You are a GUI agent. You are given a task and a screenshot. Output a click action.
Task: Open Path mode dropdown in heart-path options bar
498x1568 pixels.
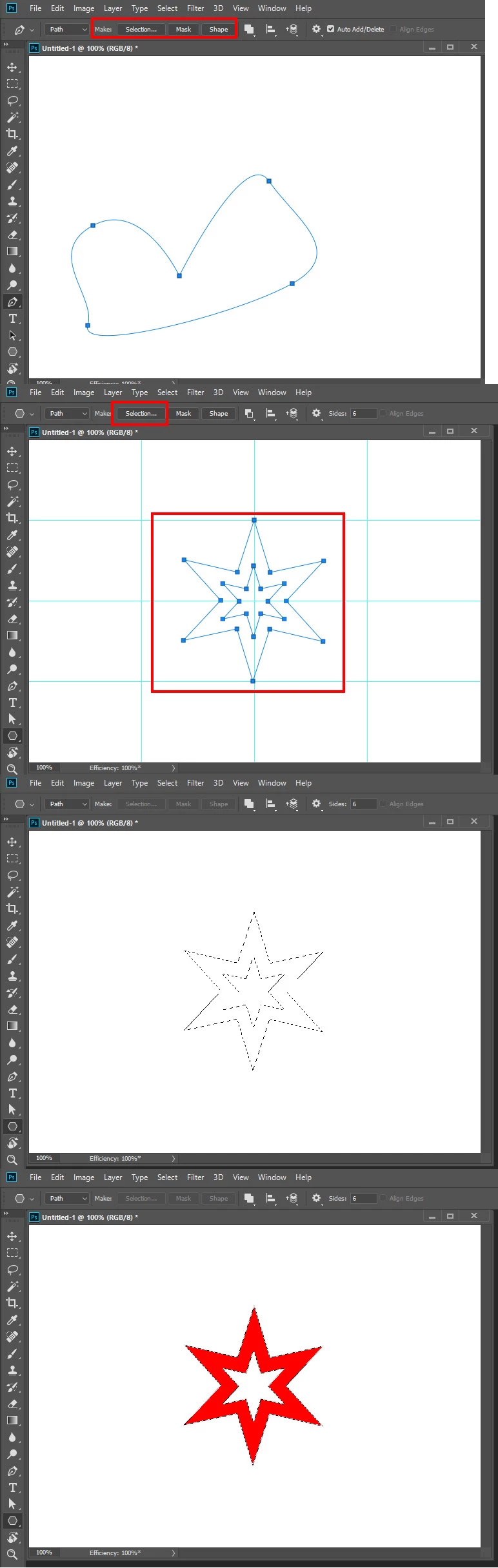click(67, 30)
